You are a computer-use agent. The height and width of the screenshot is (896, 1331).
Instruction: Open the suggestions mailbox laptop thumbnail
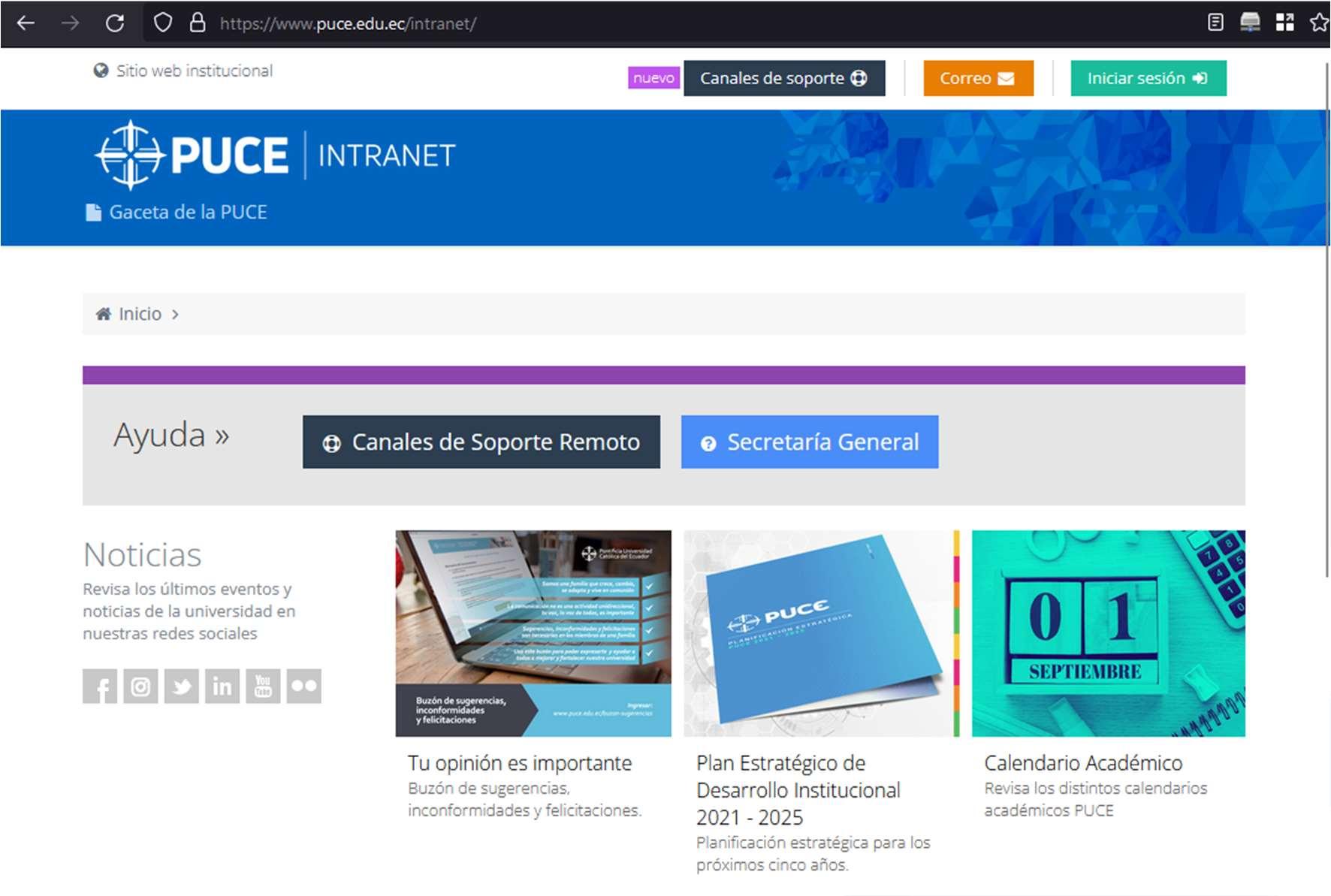(533, 633)
